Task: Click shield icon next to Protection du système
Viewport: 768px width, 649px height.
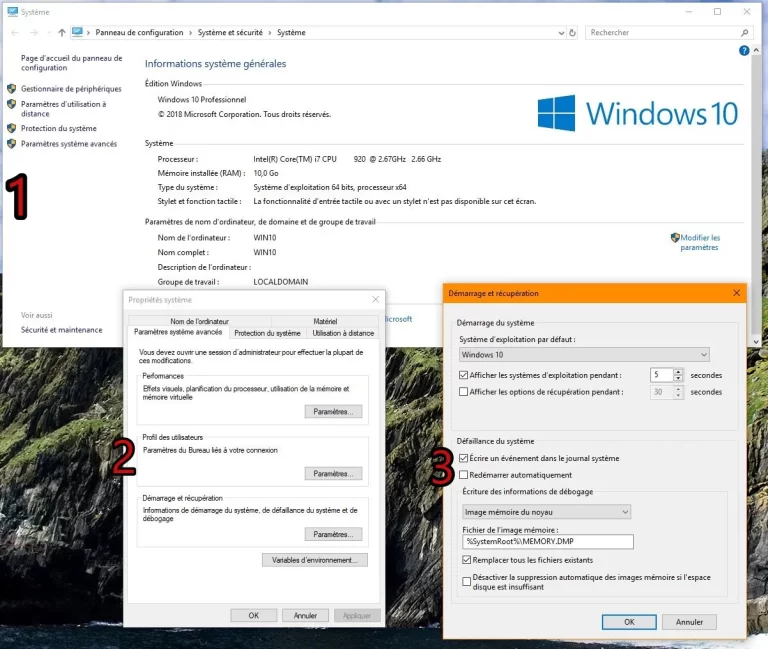Action: (x=12, y=128)
